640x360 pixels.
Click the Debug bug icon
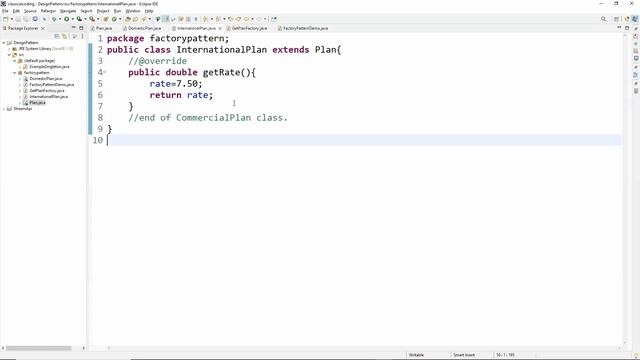point(54,19)
